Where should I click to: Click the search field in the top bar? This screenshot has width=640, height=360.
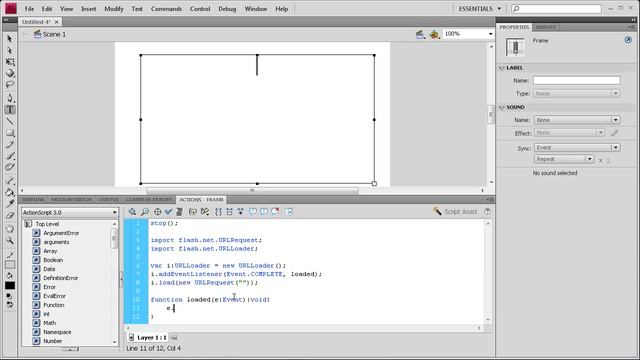pos(557,9)
